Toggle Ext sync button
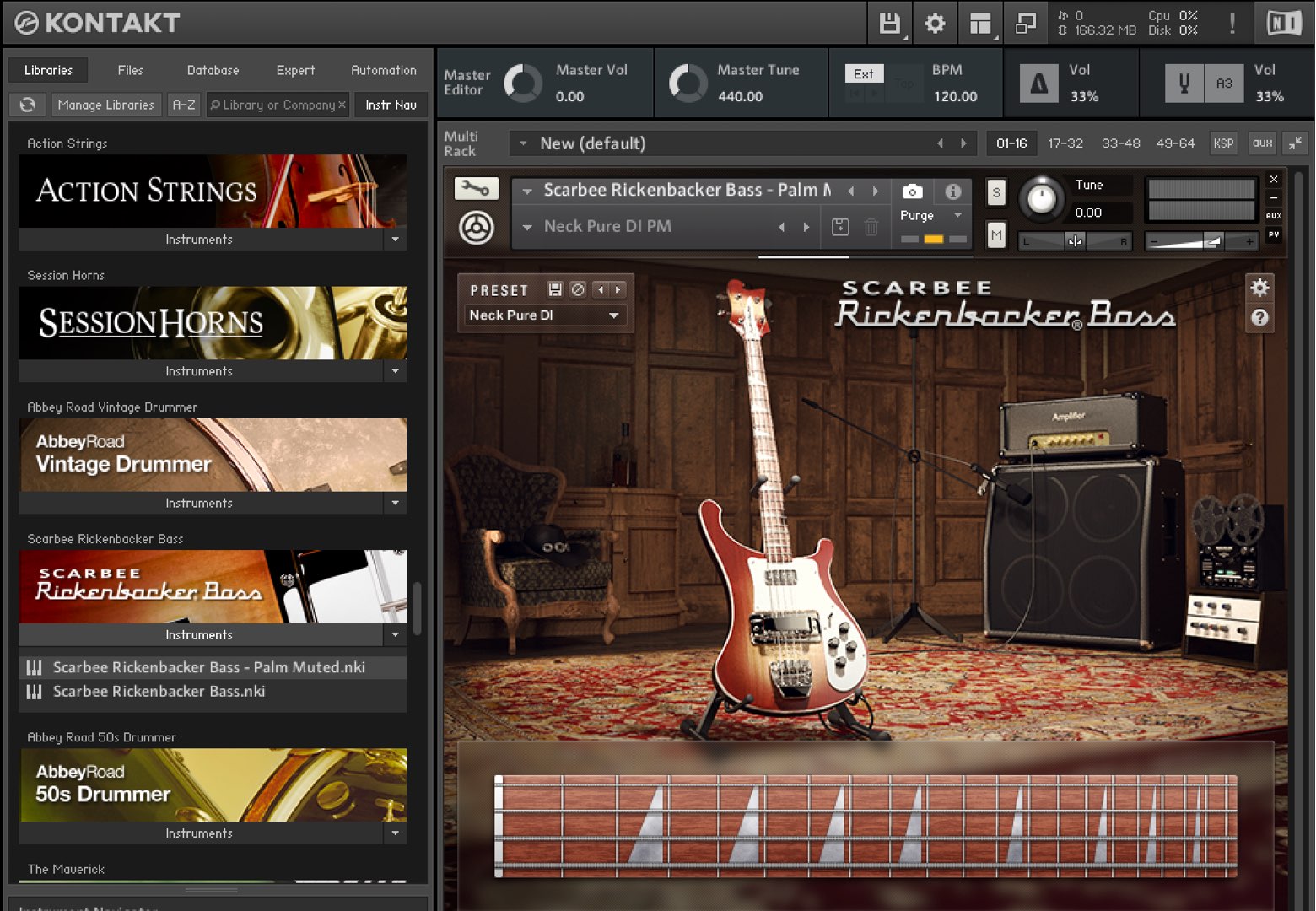The image size is (1316, 911). pos(864,73)
